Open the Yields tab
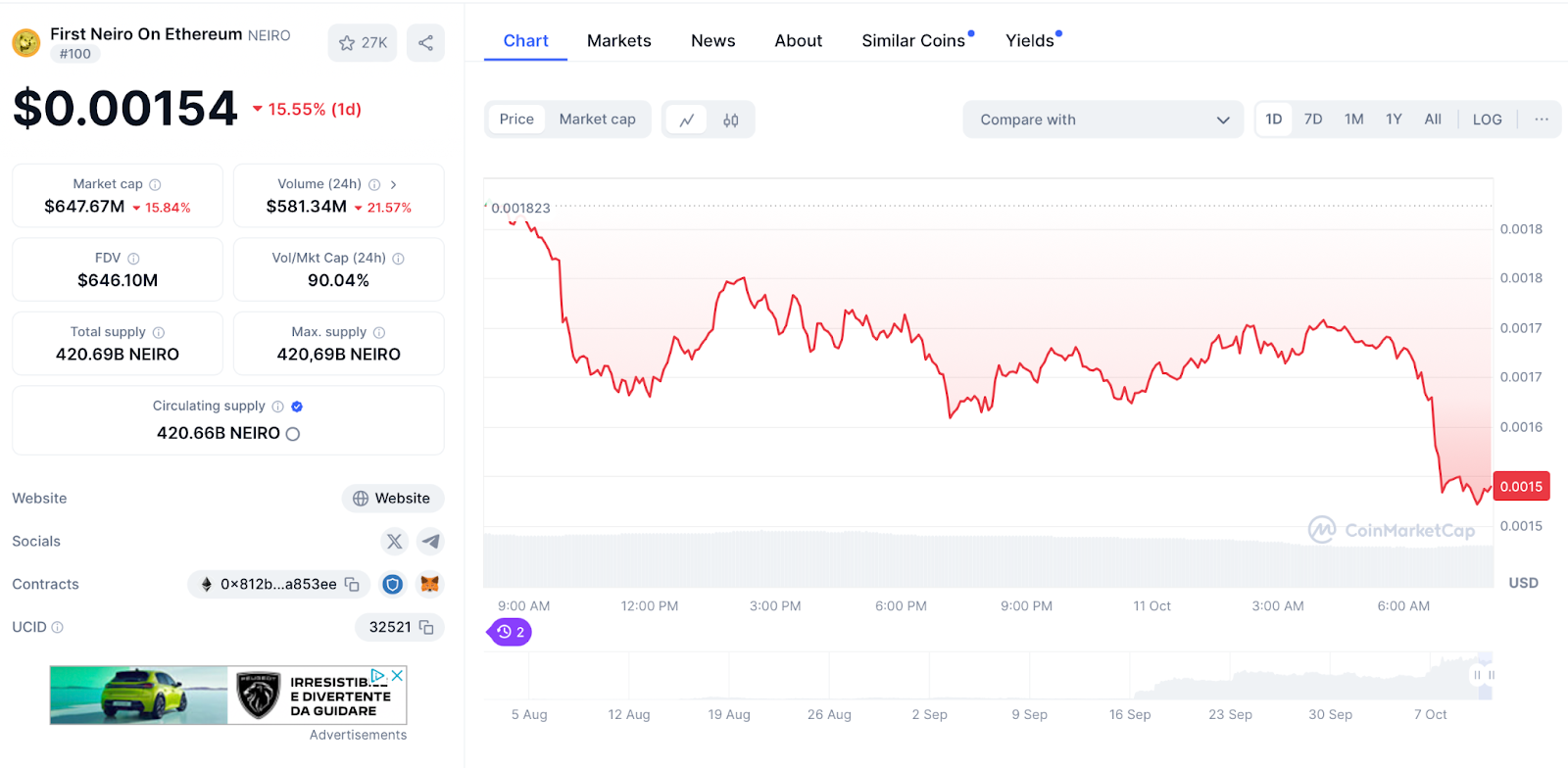This screenshot has width=1568, height=768. (x=1032, y=41)
